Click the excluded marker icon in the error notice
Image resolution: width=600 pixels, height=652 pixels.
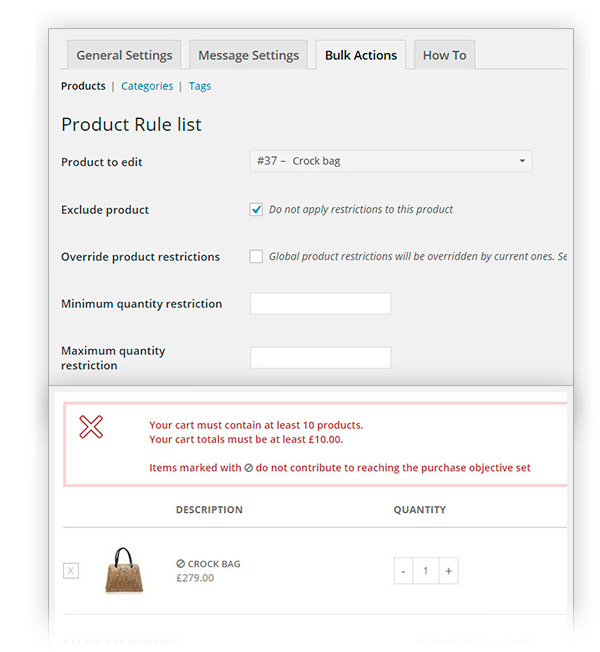click(249, 468)
